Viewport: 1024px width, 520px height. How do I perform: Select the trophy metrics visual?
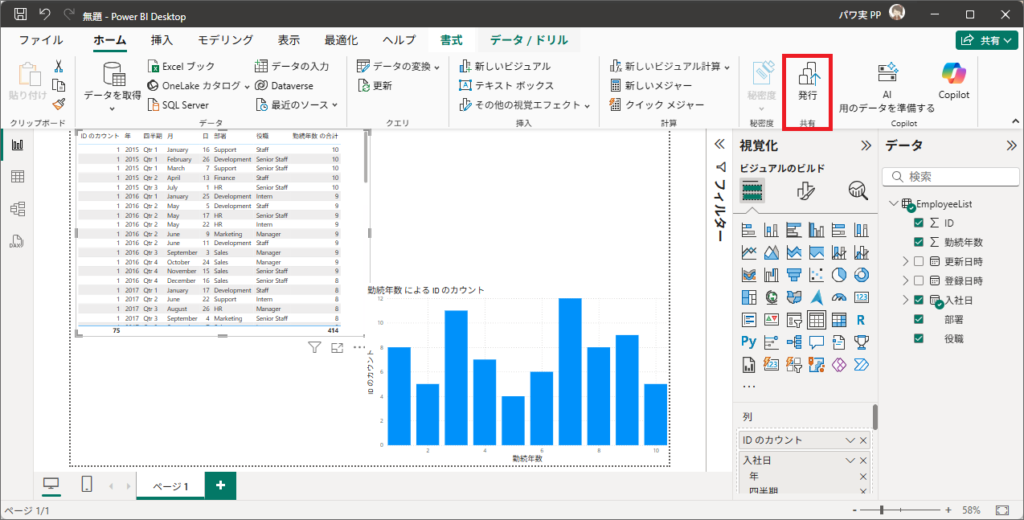(861, 342)
